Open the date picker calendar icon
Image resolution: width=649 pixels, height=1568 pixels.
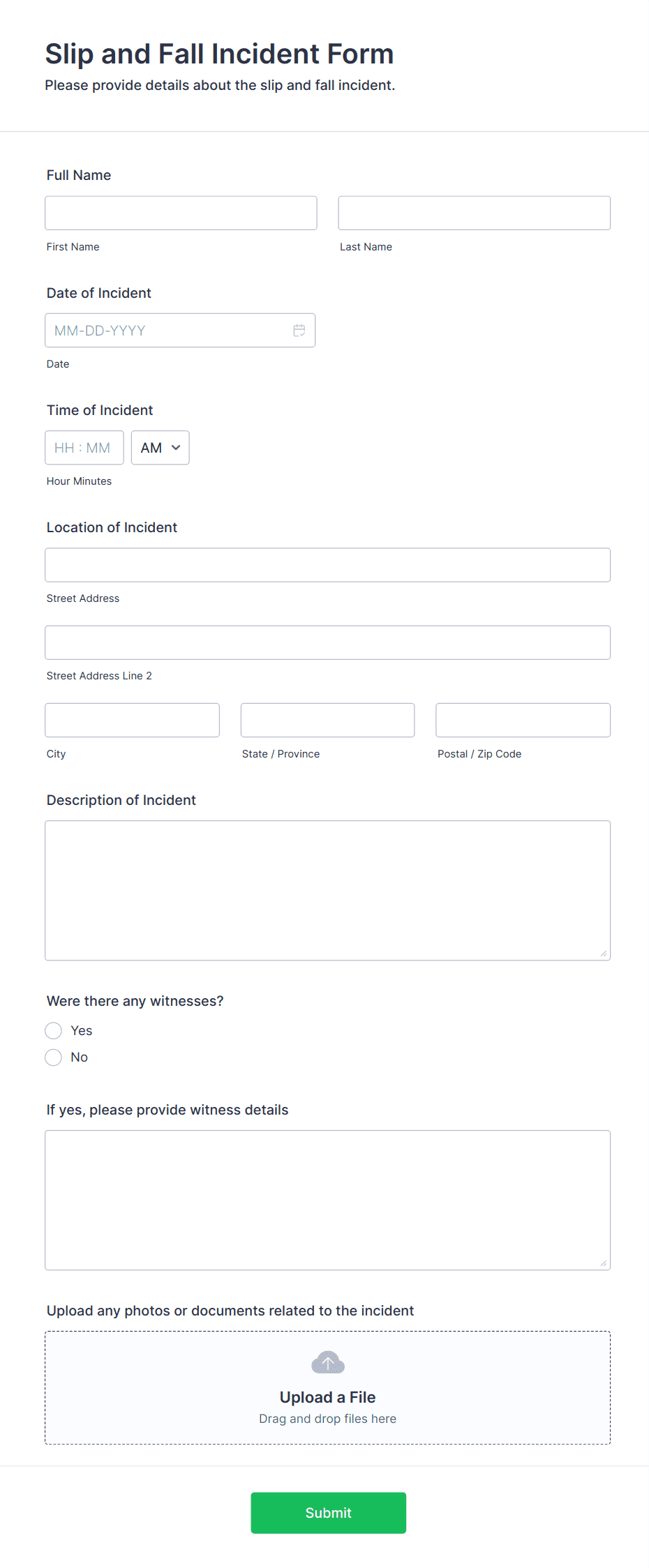299,330
